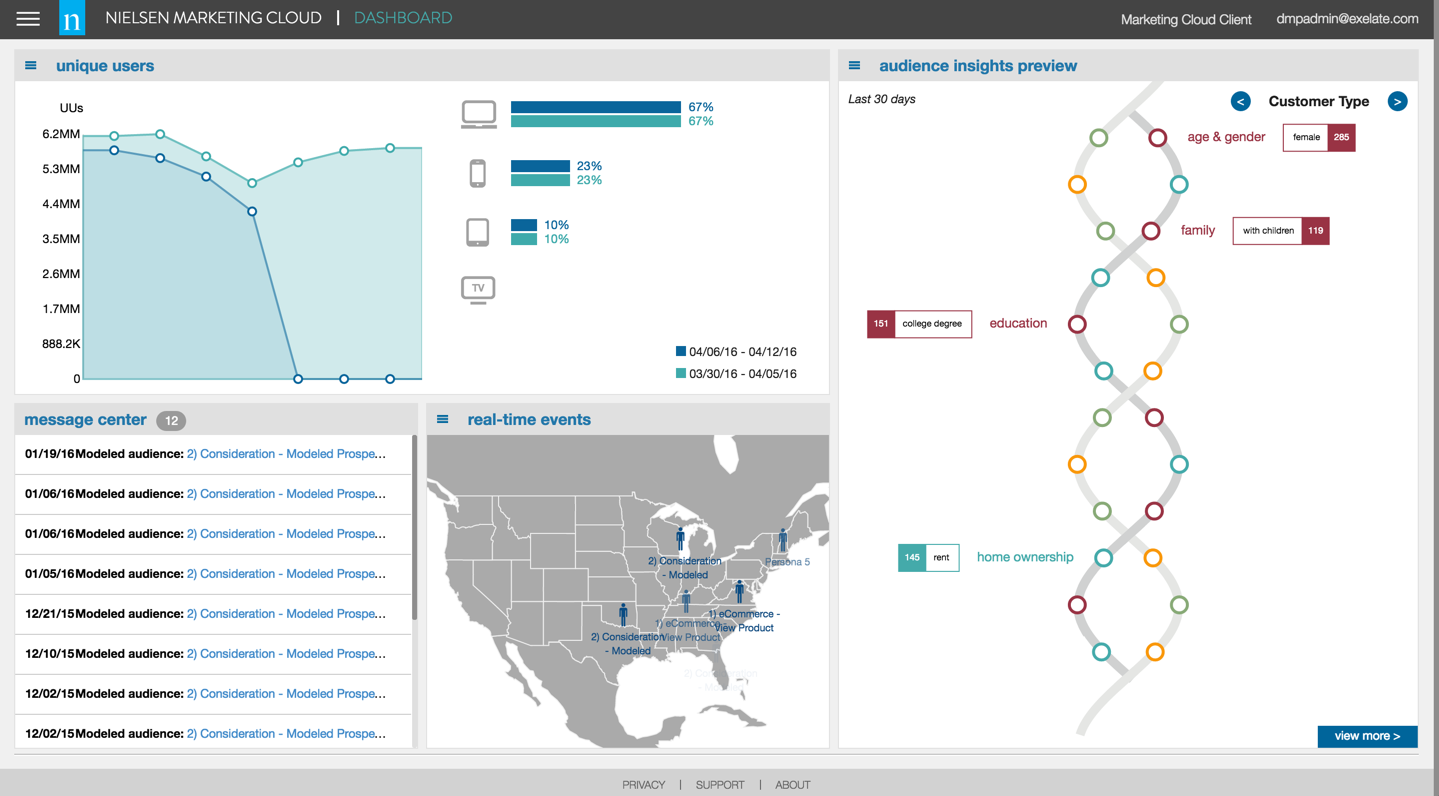
Task: Select the TV device icon
Action: [x=478, y=290]
